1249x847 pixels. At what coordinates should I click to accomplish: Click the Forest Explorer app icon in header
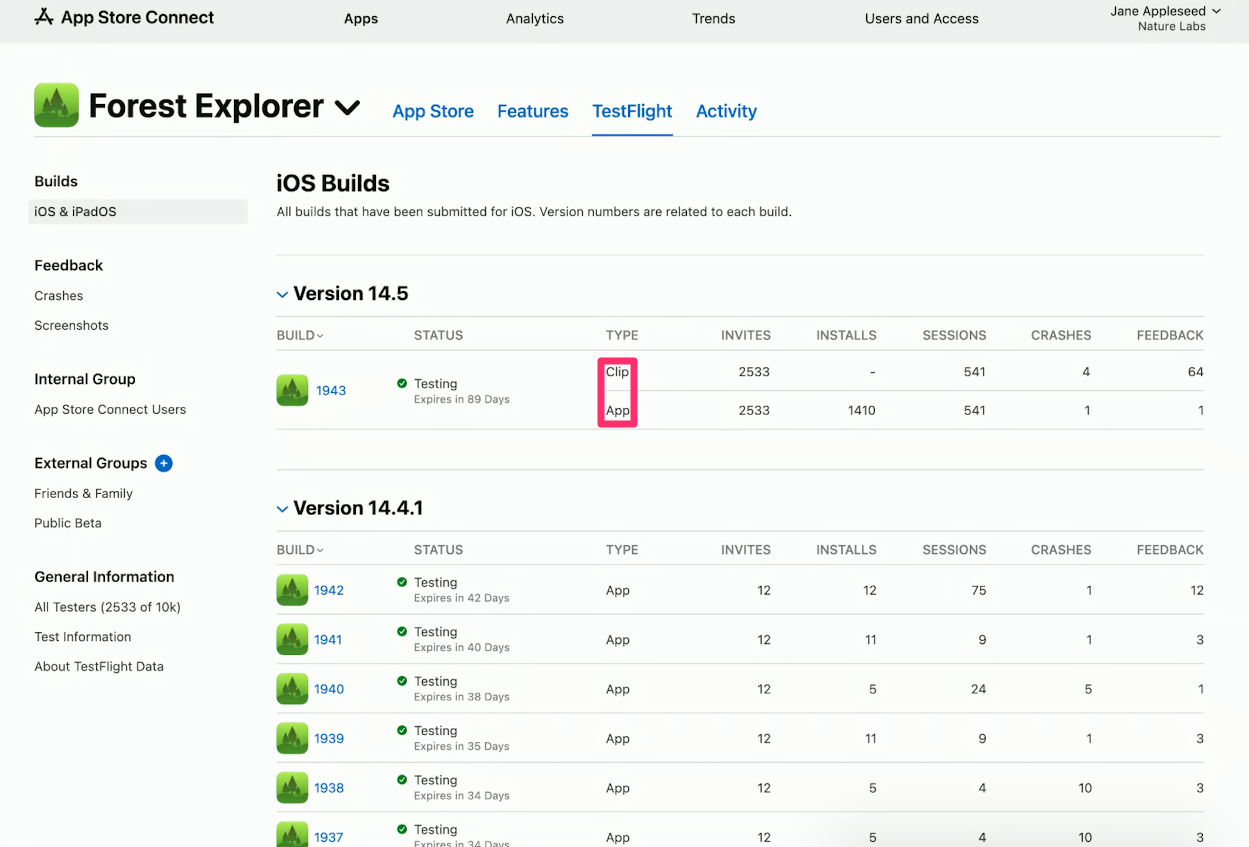pyautogui.click(x=56, y=105)
